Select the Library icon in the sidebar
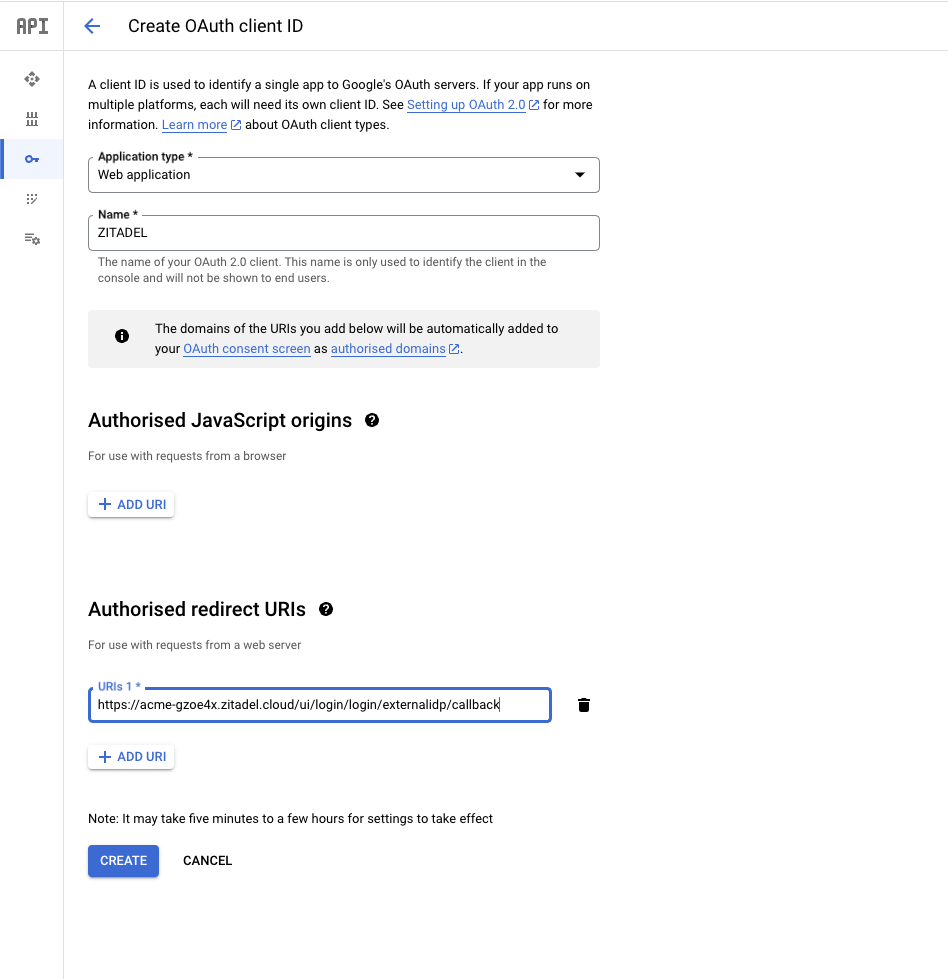The height and width of the screenshot is (979, 948). (x=32, y=118)
